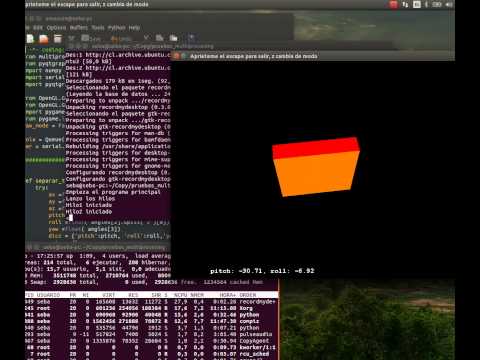Open the Help menu in Emacs
480x360 pixels.
pyautogui.click(x=134, y=28)
